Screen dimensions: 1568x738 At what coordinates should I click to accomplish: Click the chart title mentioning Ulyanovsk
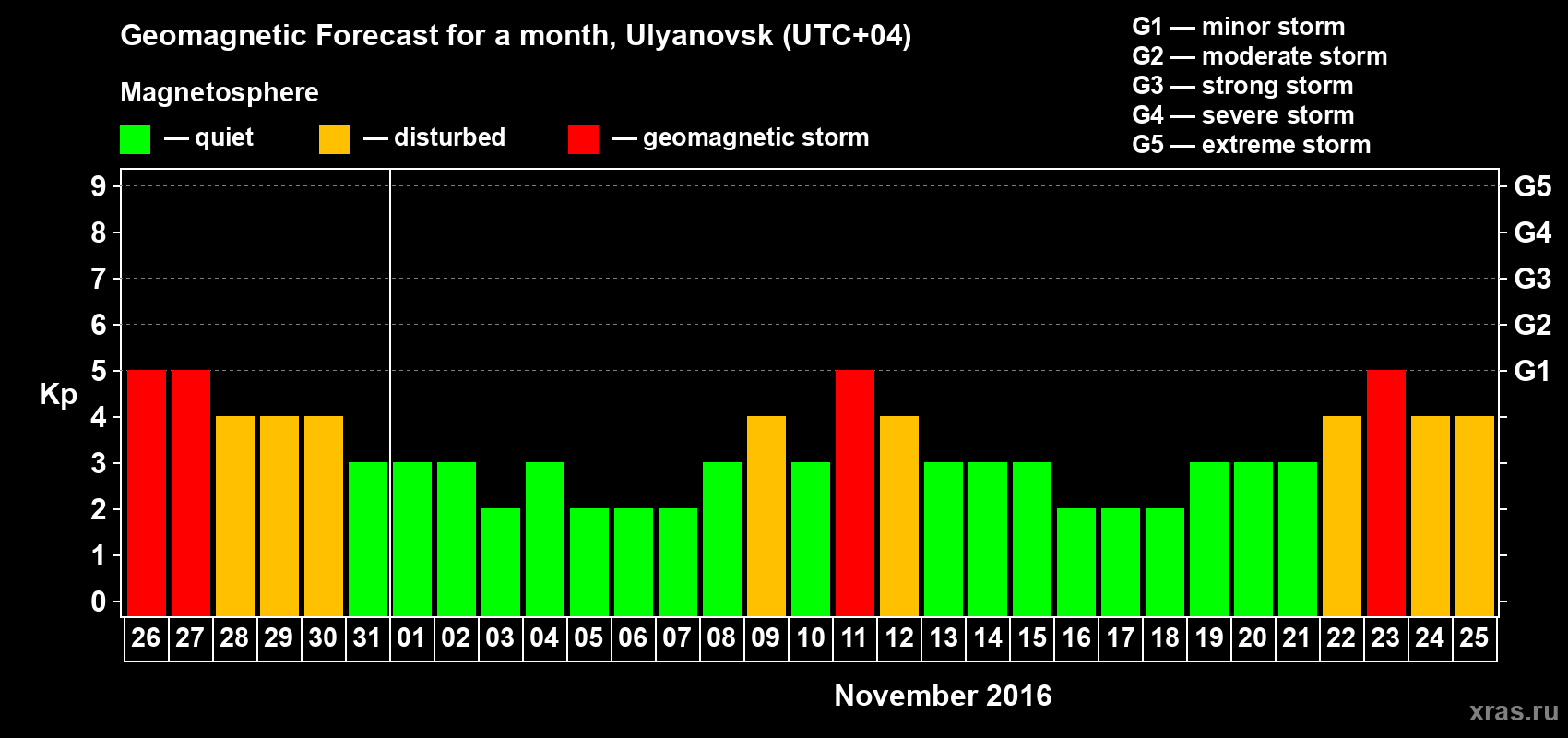pos(516,36)
